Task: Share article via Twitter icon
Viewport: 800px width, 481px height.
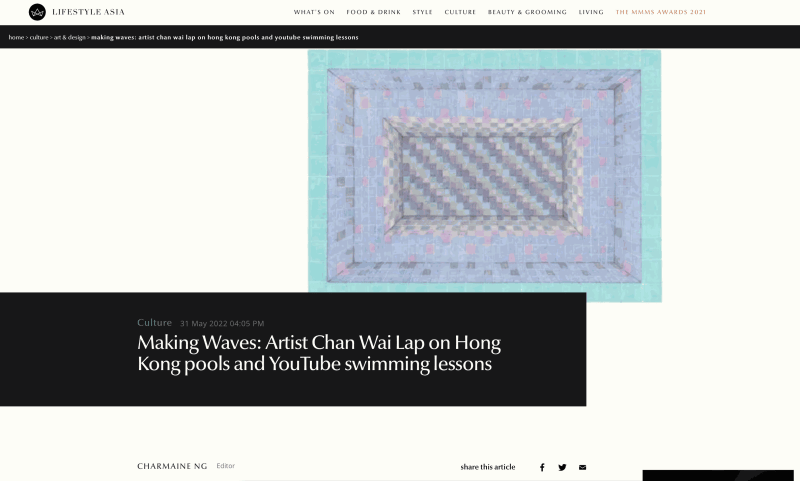Action: point(562,467)
